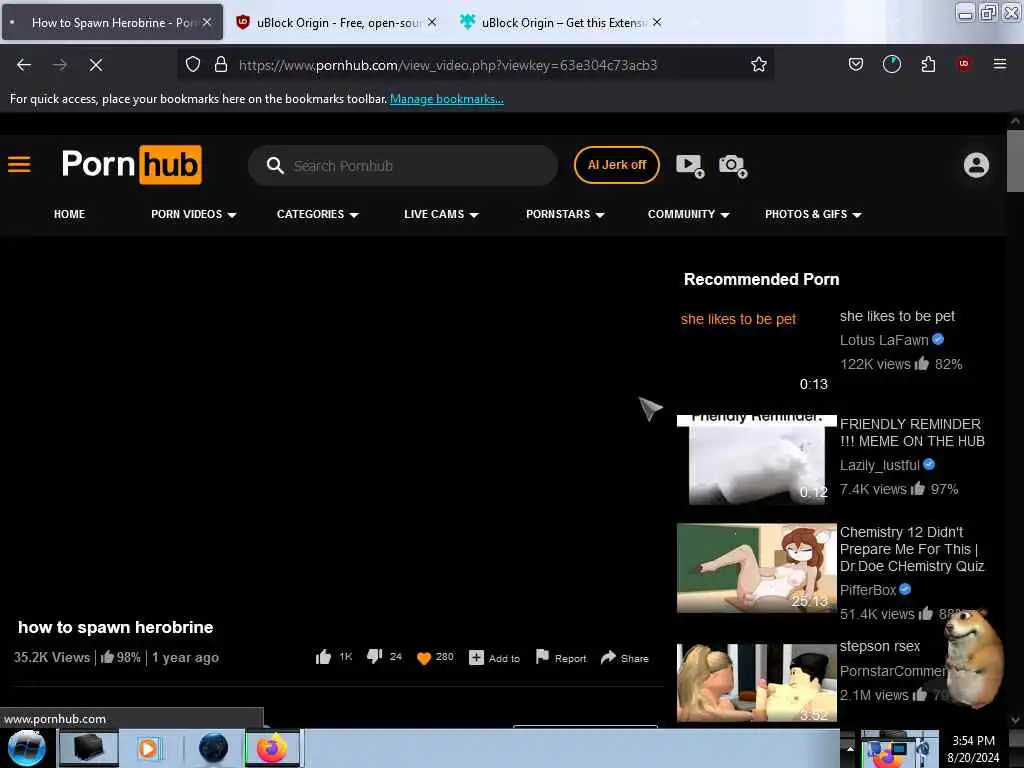Image resolution: width=1024 pixels, height=768 pixels.
Task: Bookmark this page with the star icon
Action: tap(758, 64)
